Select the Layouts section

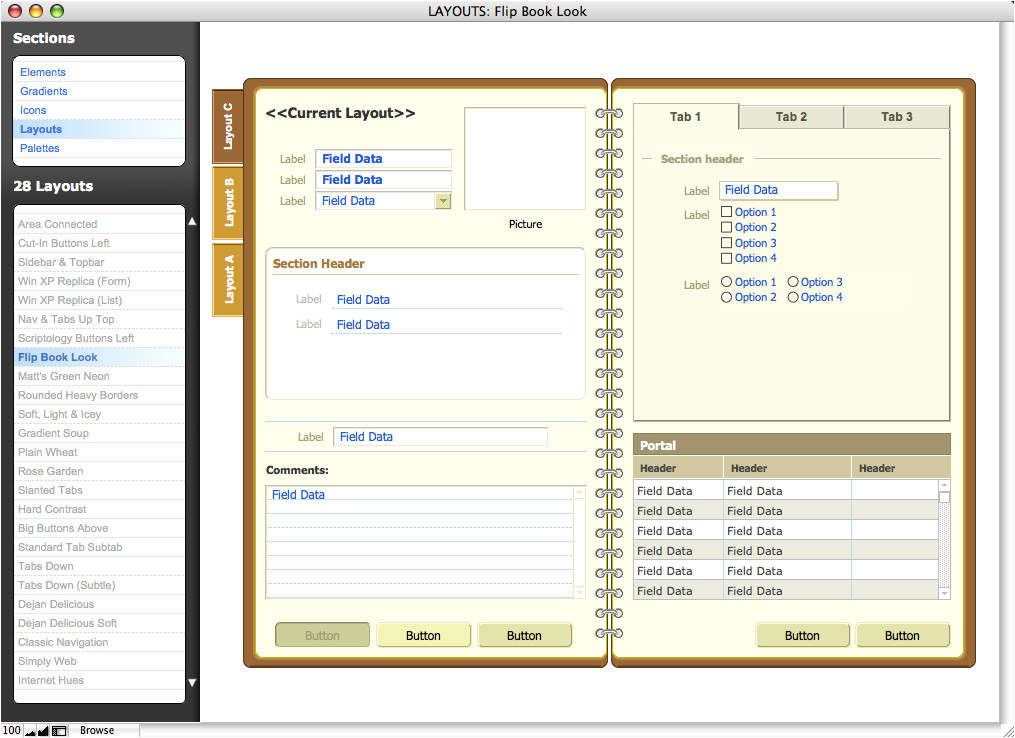click(x=99, y=129)
